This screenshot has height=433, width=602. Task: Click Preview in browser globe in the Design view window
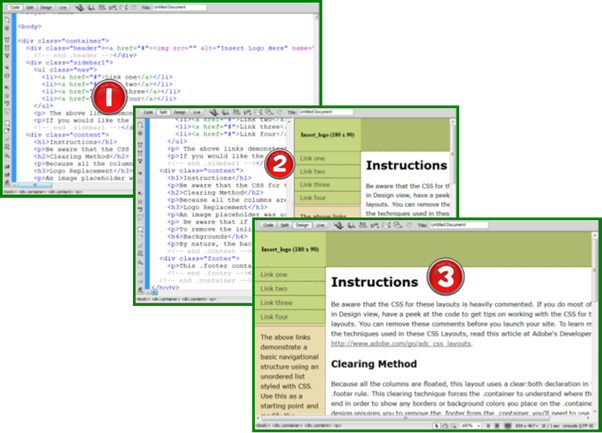(351, 225)
